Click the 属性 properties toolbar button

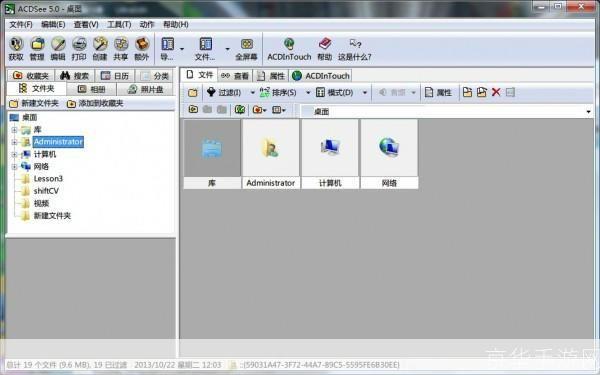click(x=439, y=92)
